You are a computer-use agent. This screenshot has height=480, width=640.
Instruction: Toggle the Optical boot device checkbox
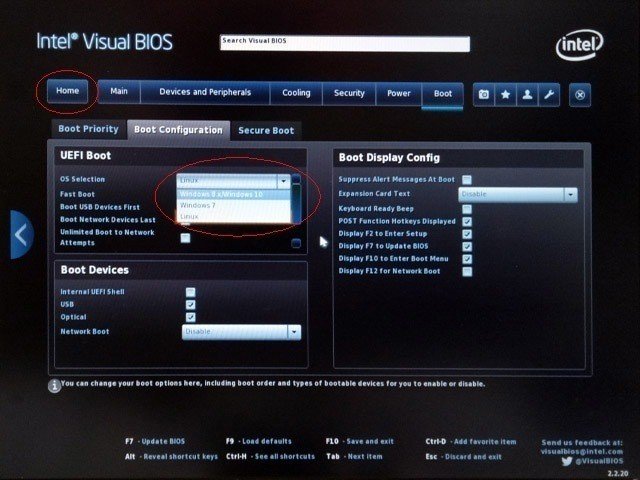pos(190,317)
